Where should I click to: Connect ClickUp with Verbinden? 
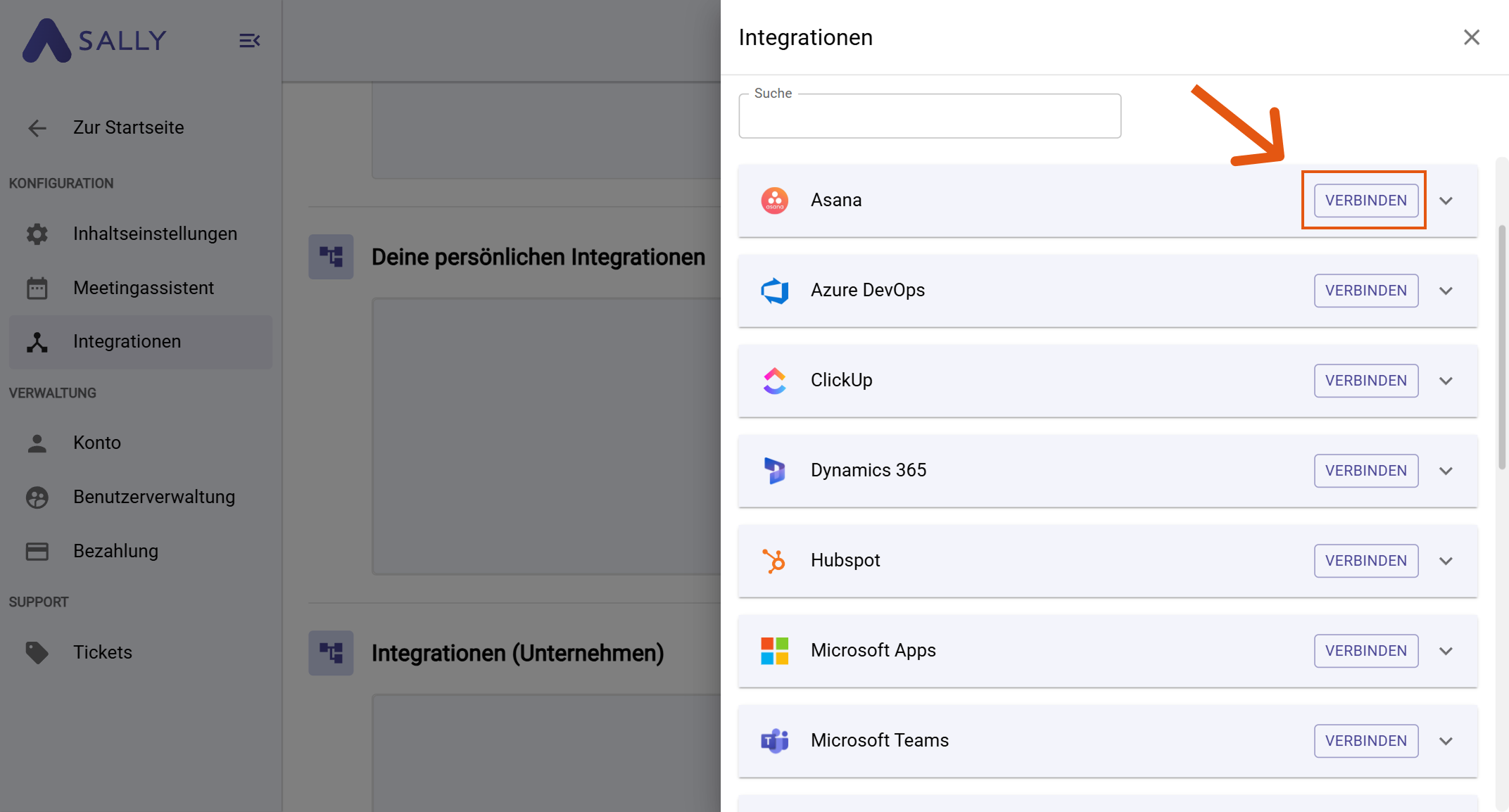(x=1366, y=381)
